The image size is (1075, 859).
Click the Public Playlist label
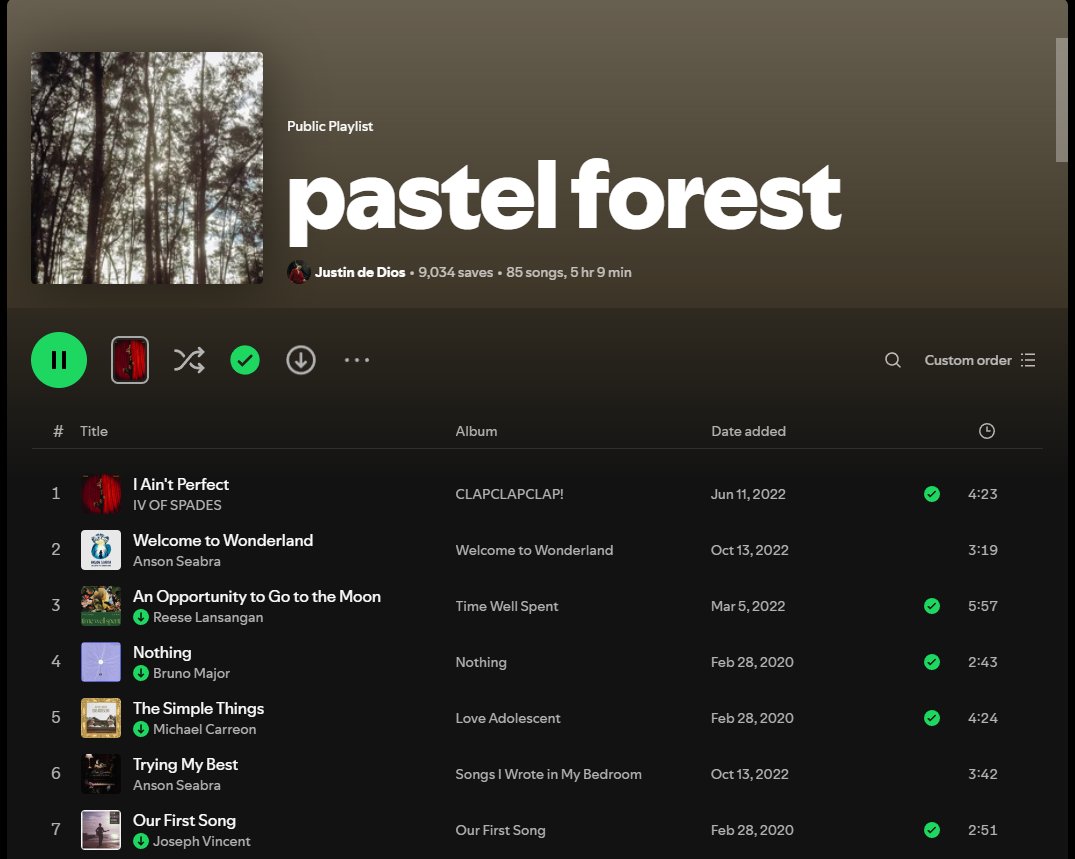[330, 126]
